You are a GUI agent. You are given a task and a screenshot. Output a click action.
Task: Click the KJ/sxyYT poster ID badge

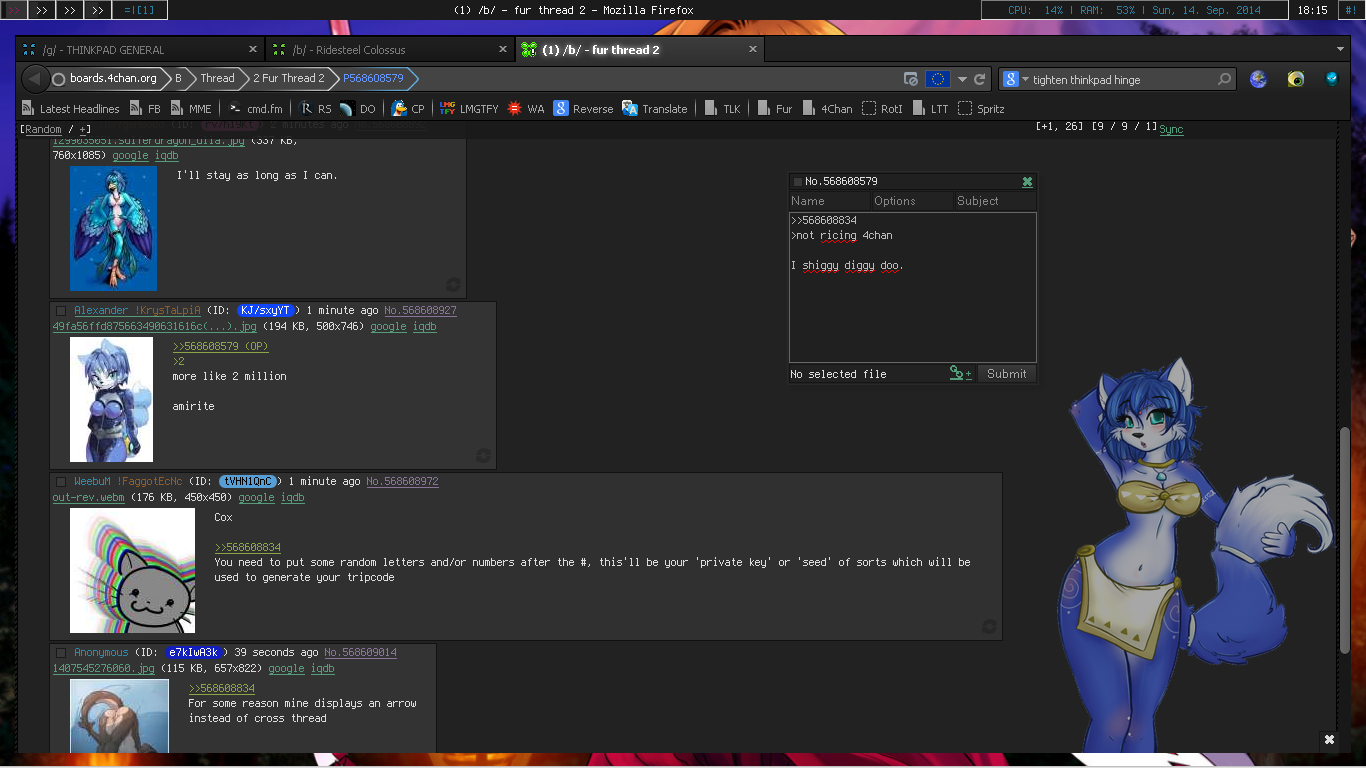pos(265,311)
